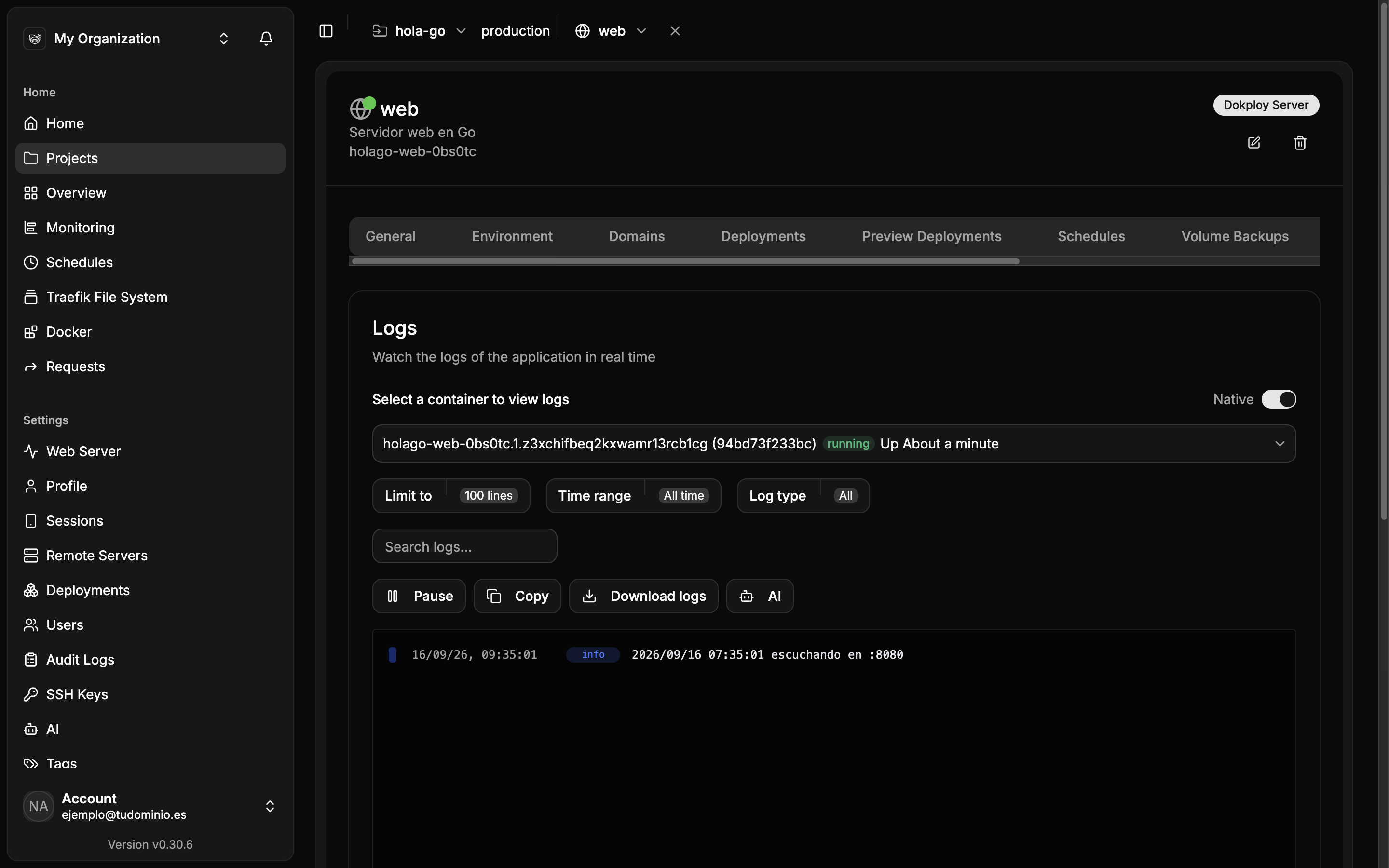The image size is (1389, 868).
Task: Open the notifications bell
Action: pos(266,39)
